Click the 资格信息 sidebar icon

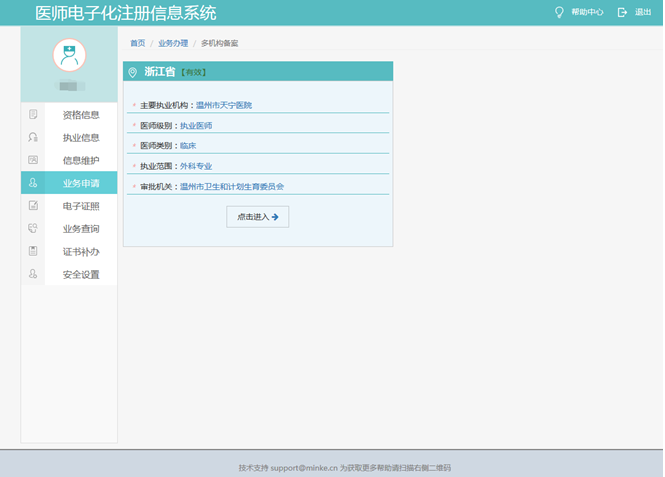(33, 115)
